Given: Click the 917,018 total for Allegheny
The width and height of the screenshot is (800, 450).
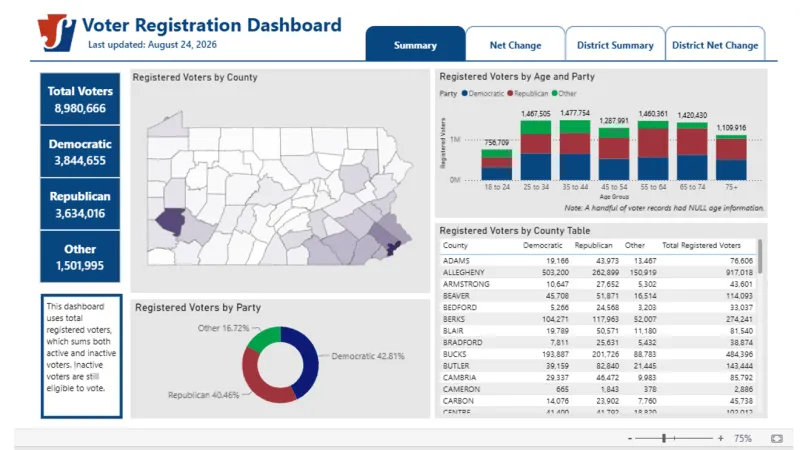Looking at the screenshot, I should (739, 272).
